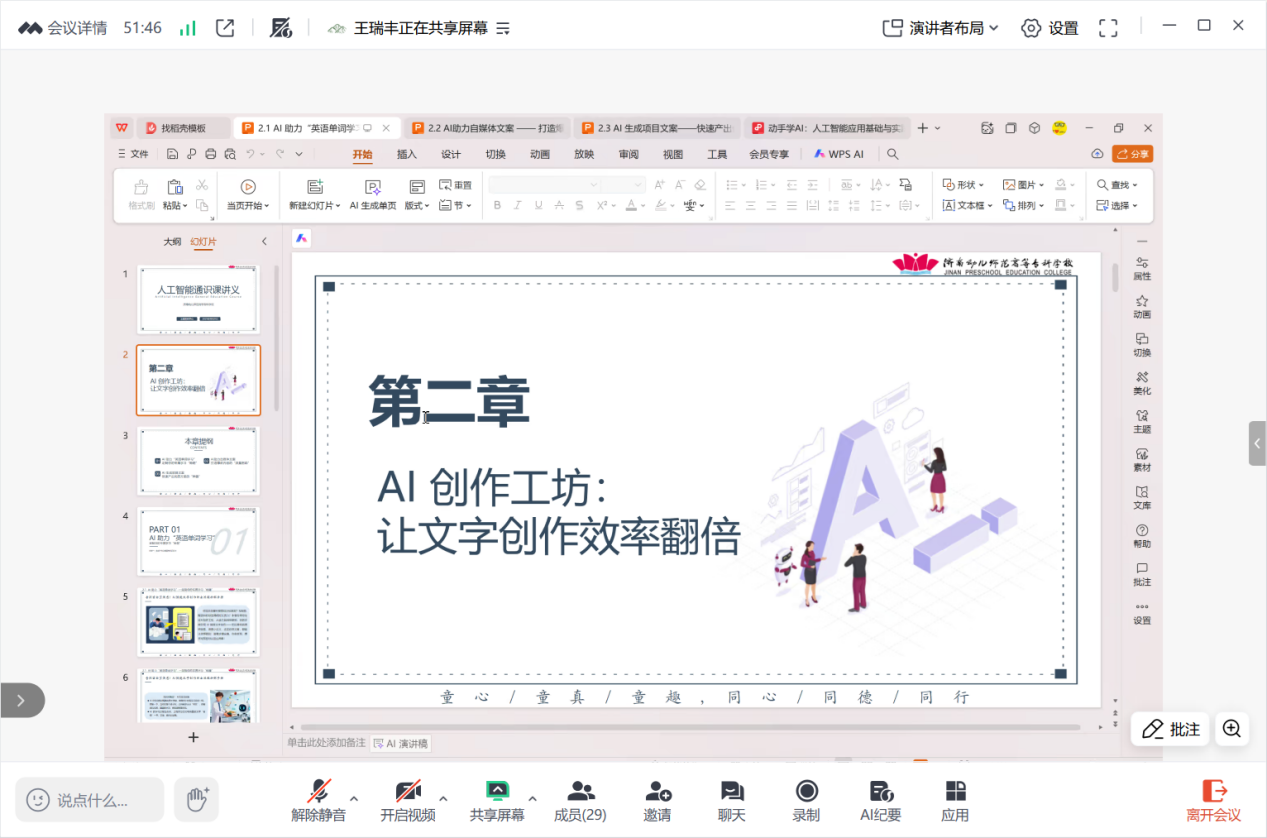This screenshot has height=838, width=1267.
Task: Click the raise hand icon
Action: click(x=196, y=799)
